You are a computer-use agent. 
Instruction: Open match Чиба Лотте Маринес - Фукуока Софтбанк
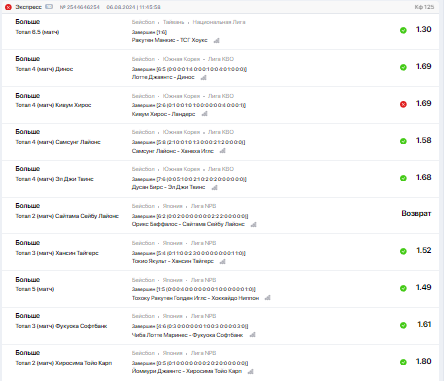point(187,335)
